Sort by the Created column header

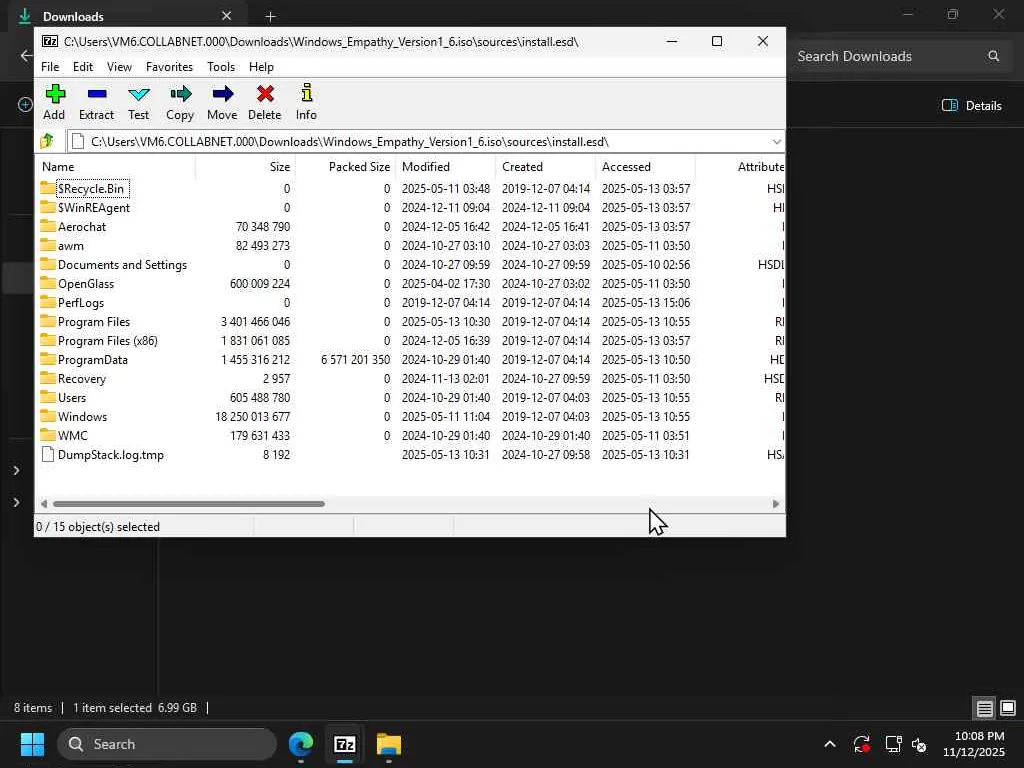click(x=546, y=167)
